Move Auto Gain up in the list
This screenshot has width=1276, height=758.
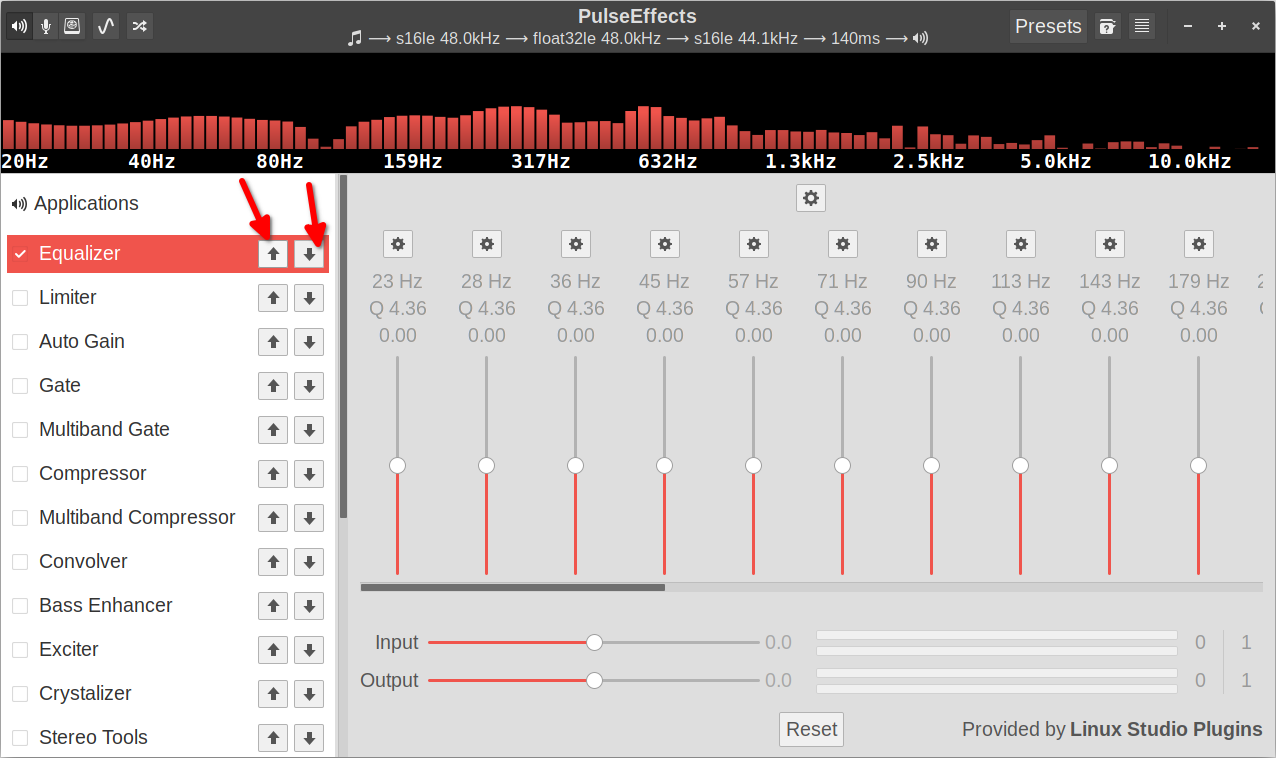pos(273,342)
